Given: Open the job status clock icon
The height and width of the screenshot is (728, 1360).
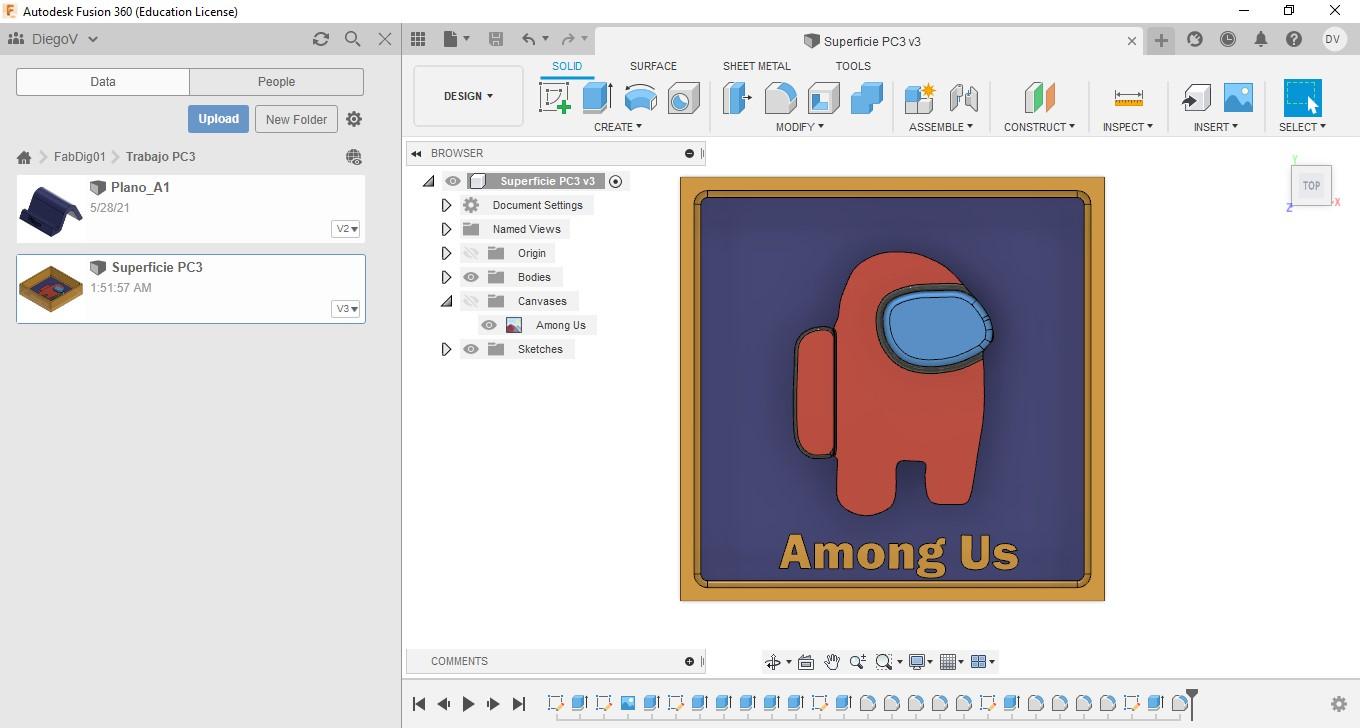Looking at the screenshot, I should point(1227,39).
